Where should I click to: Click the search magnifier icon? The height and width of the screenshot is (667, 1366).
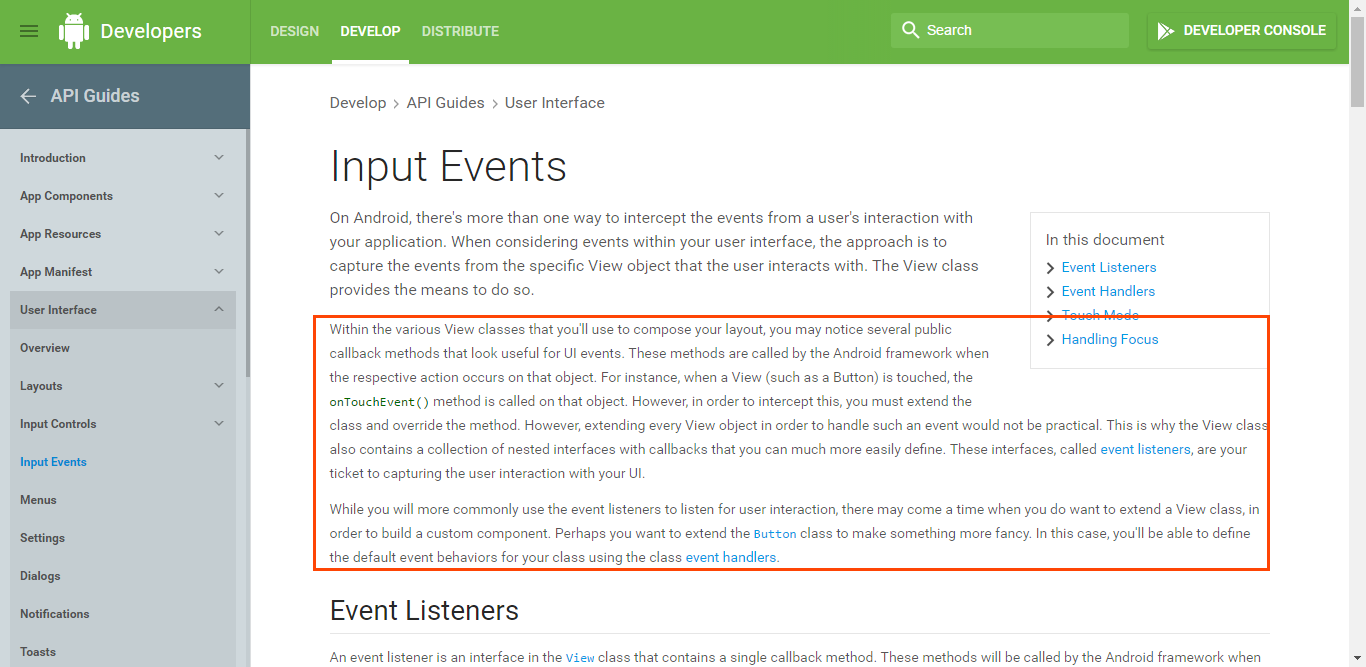(x=910, y=30)
